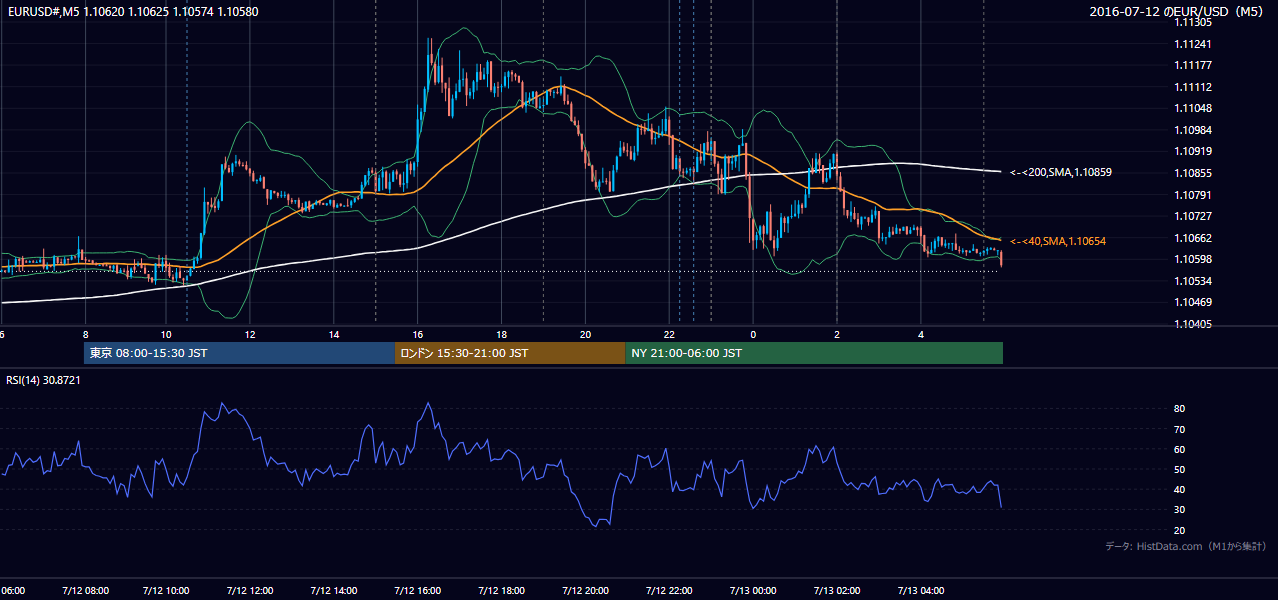Click hour 20 on the chart time axis

[x=586, y=334]
